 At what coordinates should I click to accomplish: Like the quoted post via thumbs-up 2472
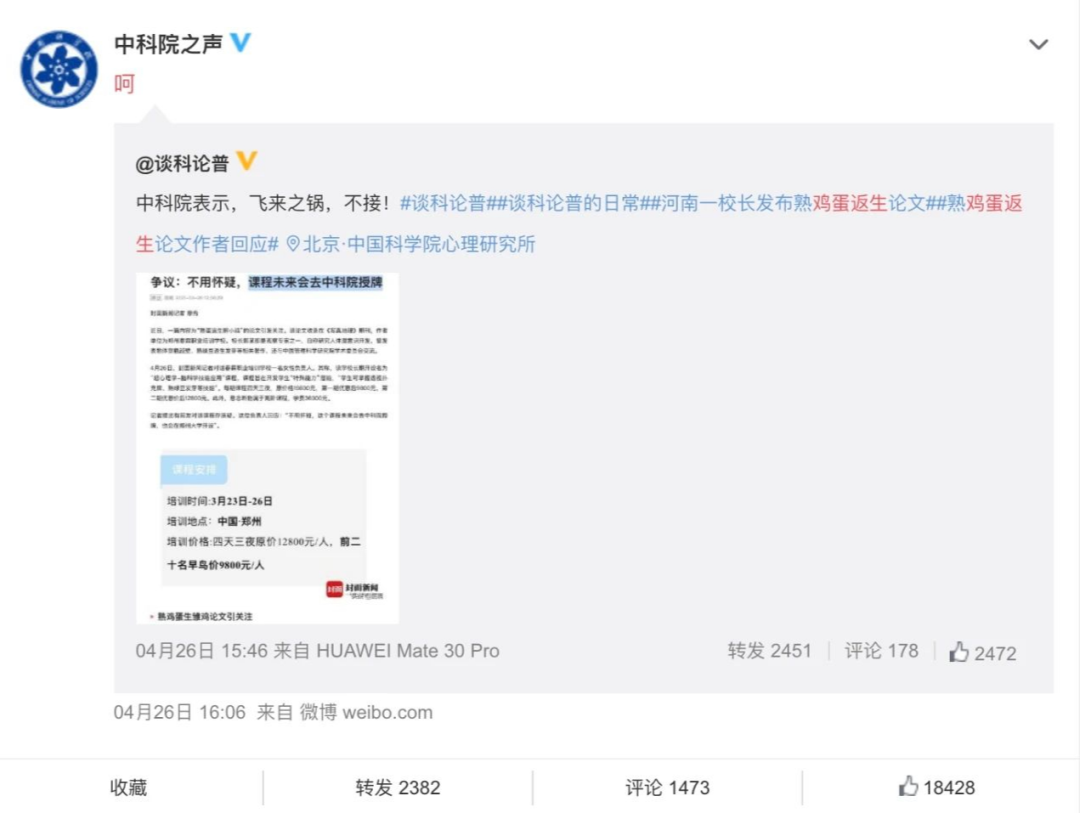[982, 651]
